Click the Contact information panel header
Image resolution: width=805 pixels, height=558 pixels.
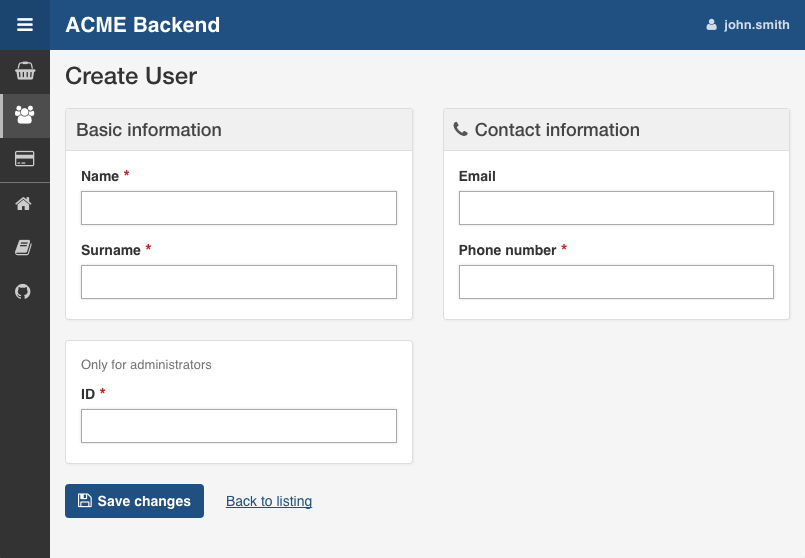coord(616,130)
